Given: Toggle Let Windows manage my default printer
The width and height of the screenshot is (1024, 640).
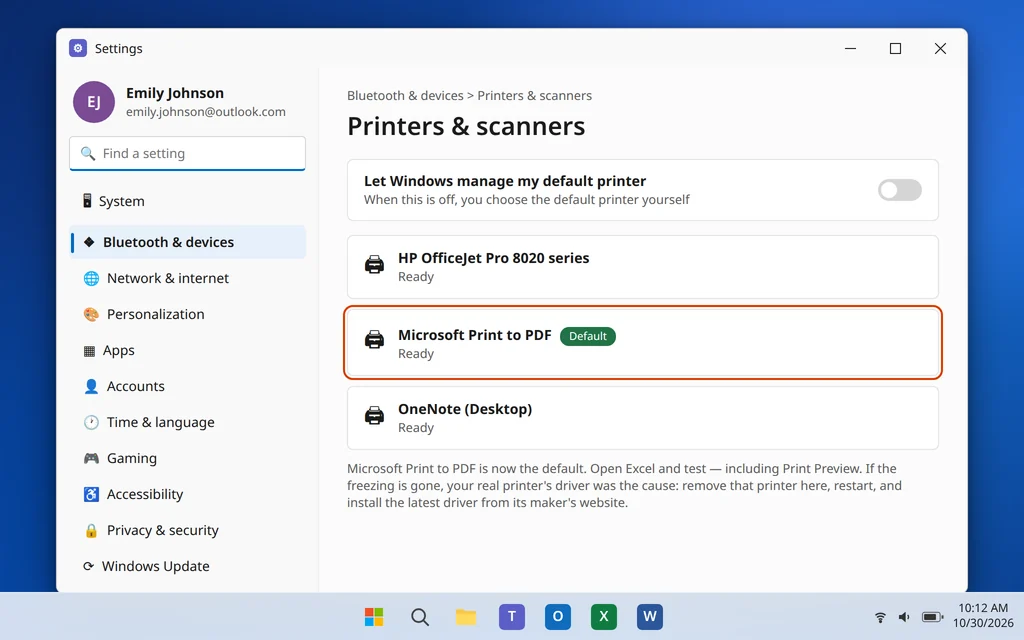Looking at the screenshot, I should point(899,190).
